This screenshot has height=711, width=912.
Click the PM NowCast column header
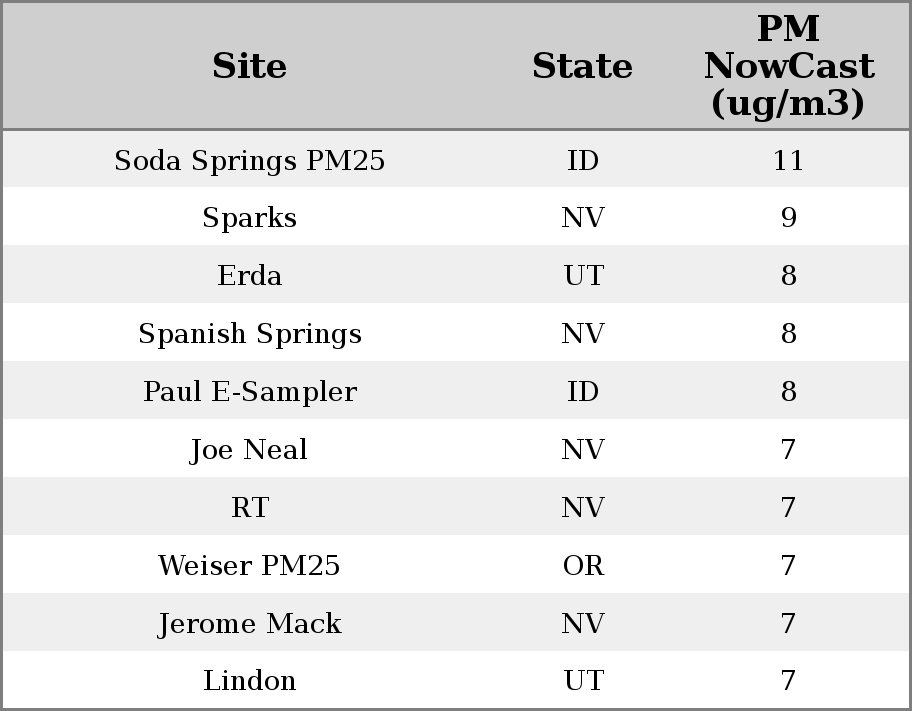788,66
